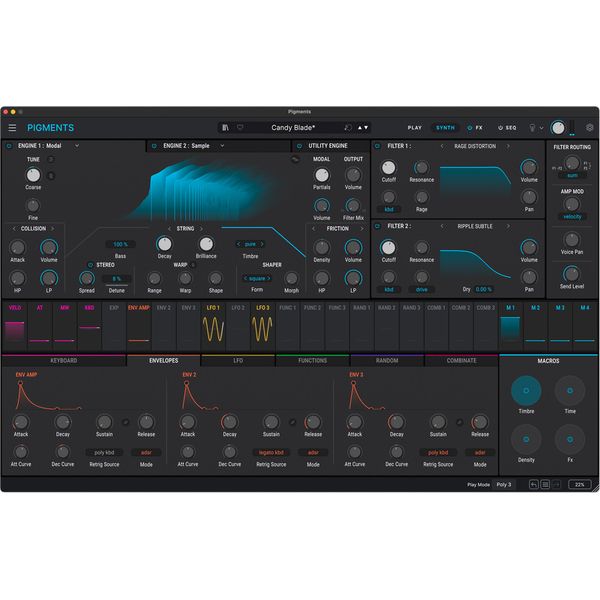Open the preset browser library icon

[x=226, y=128]
